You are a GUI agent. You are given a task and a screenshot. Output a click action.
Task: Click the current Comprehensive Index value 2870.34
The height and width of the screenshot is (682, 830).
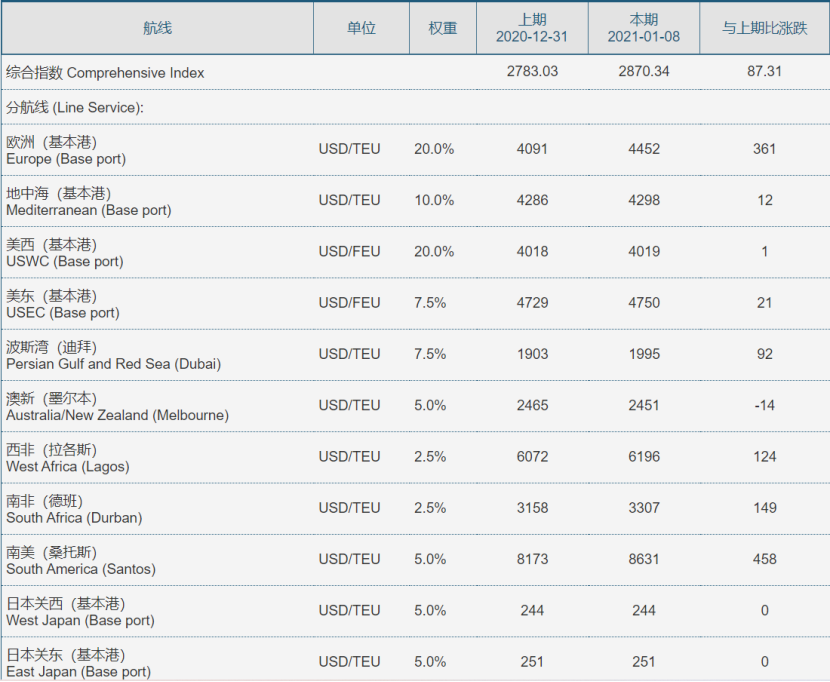[x=644, y=72]
